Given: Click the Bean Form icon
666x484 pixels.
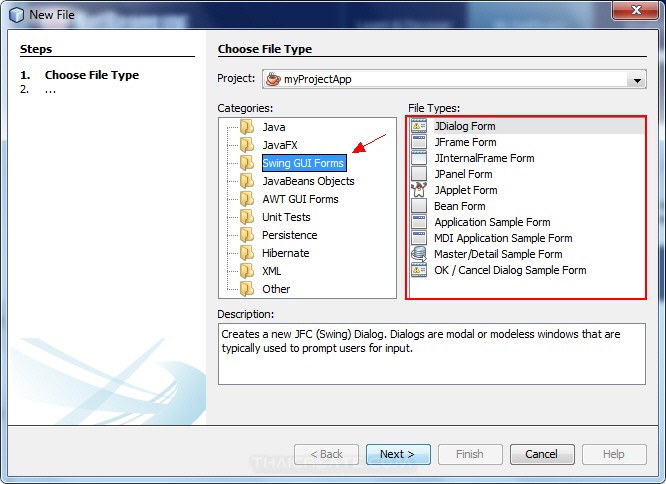Looking at the screenshot, I should click(419, 206).
